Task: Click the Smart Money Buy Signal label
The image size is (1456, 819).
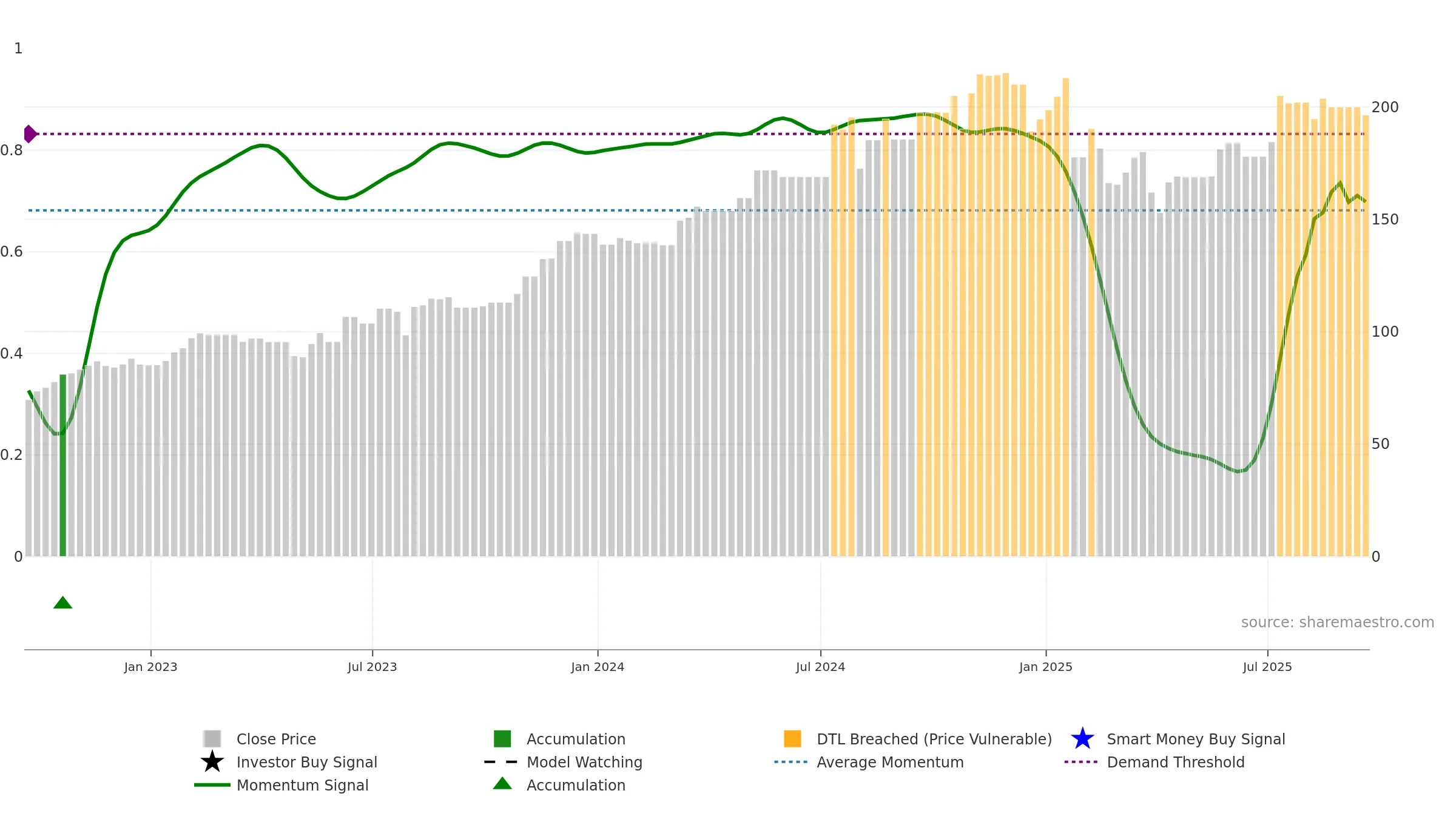Action: (1196, 739)
